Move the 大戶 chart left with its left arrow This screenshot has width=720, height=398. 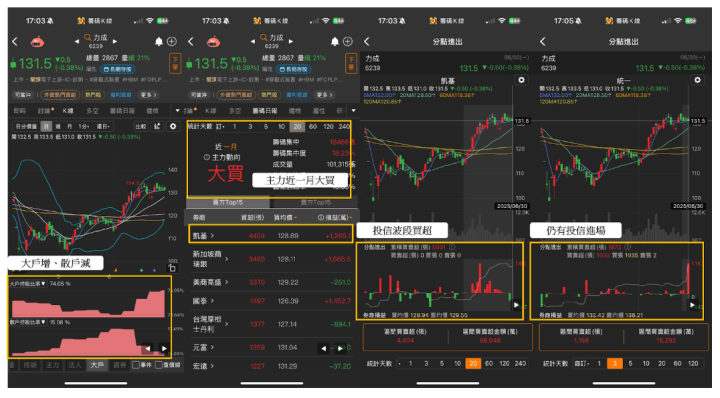pos(147,348)
